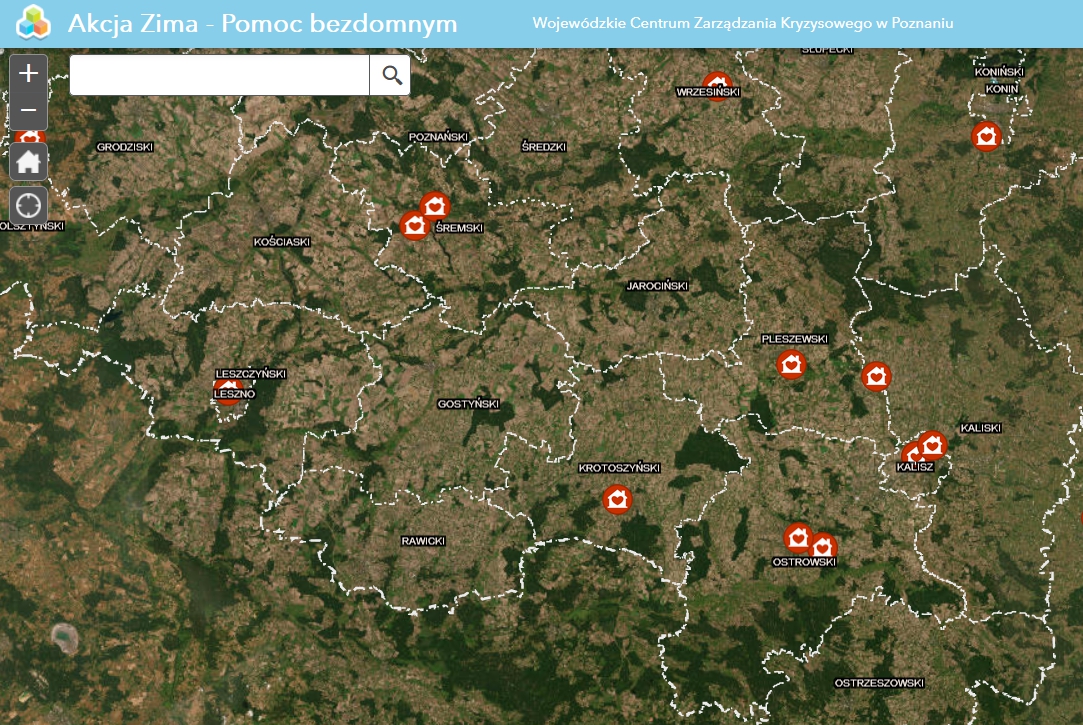Return map to default home extent
1083x725 pixels.
click(x=28, y=163)
